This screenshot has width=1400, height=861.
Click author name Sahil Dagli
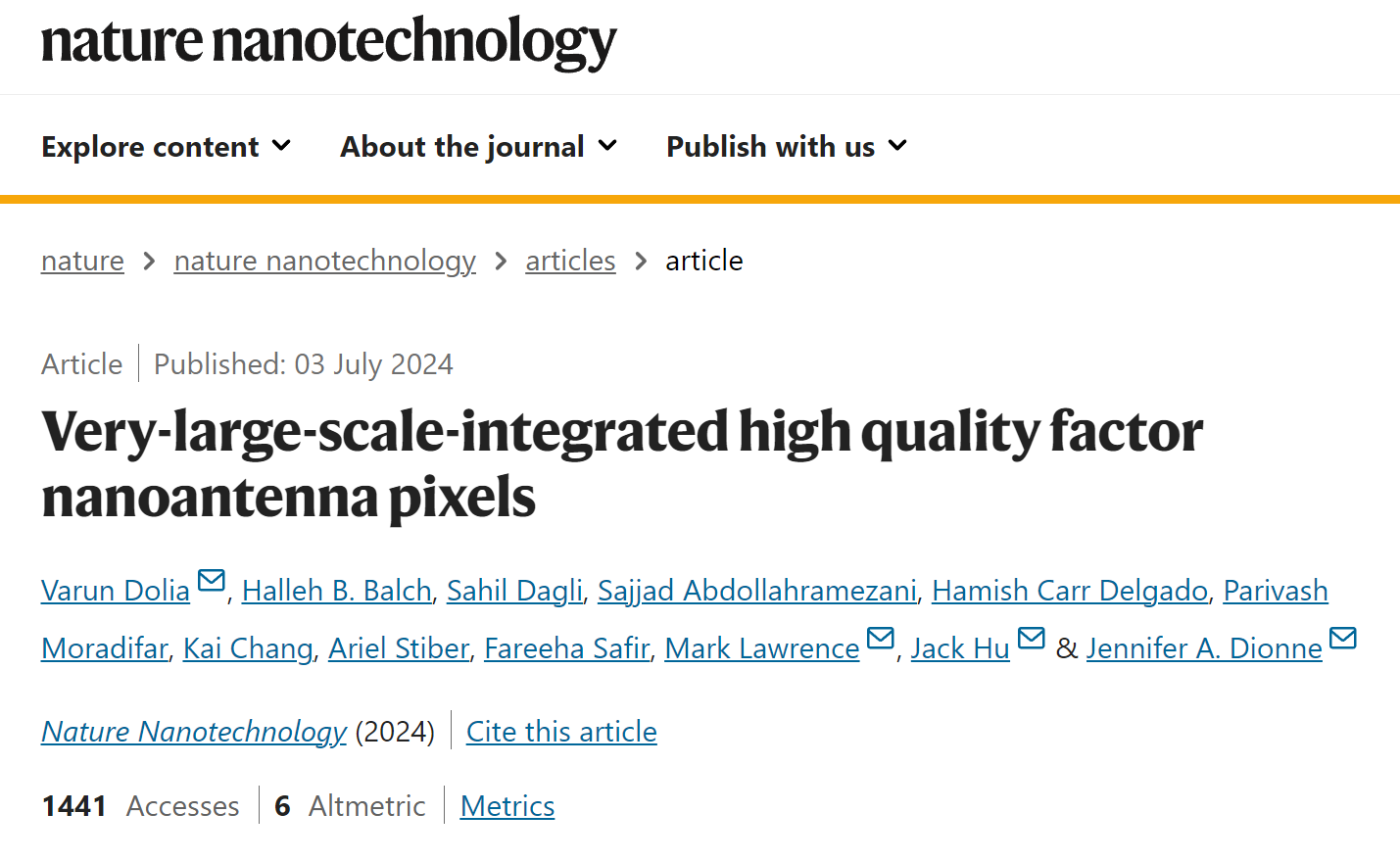point(514,591)
